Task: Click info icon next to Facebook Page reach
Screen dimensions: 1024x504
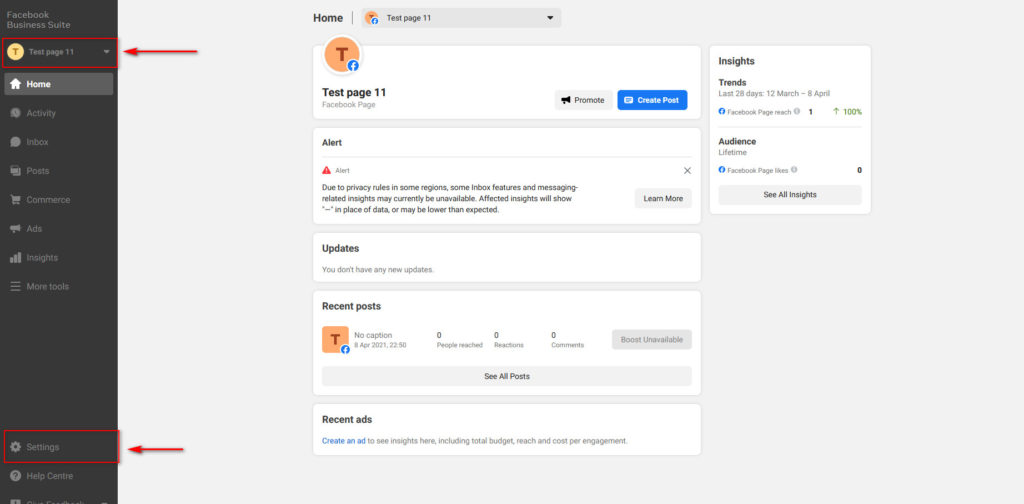Action: tap(797, 112)
